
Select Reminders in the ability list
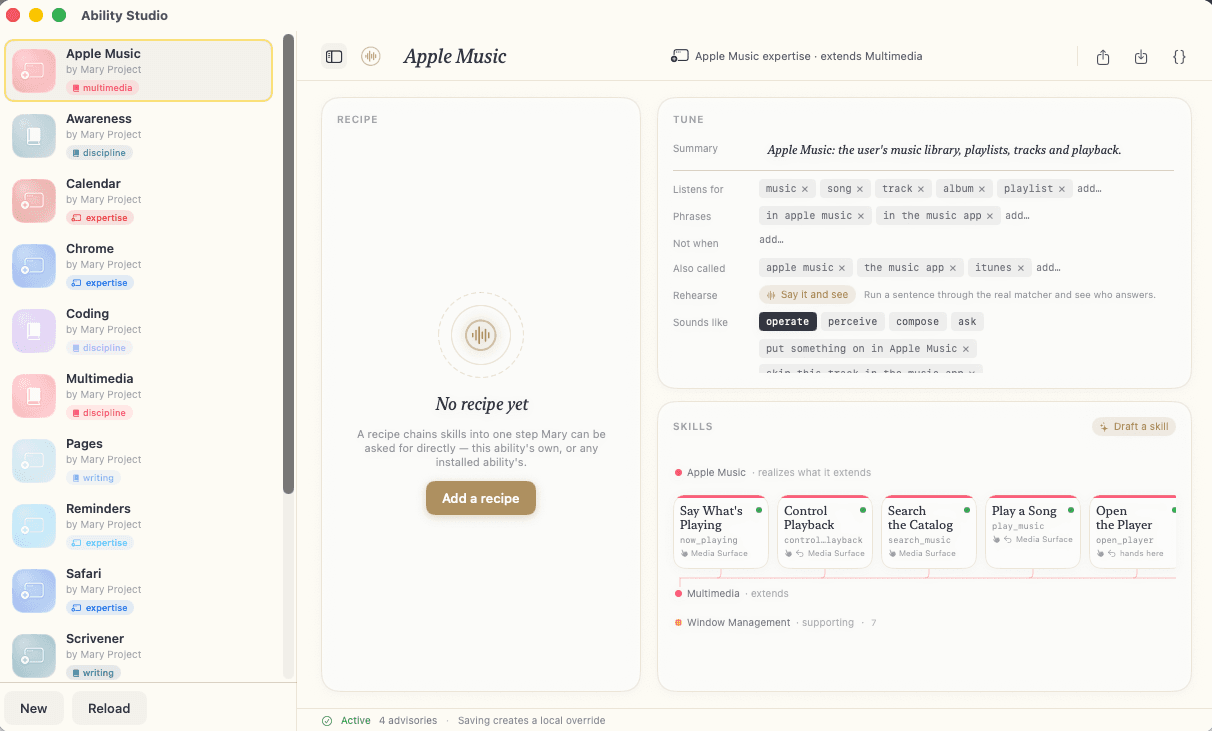coord(139,526)
